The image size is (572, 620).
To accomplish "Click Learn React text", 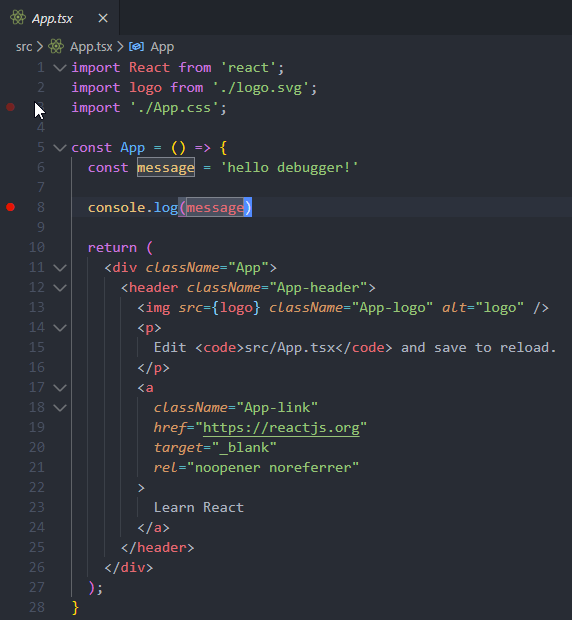I will [198, 507].
